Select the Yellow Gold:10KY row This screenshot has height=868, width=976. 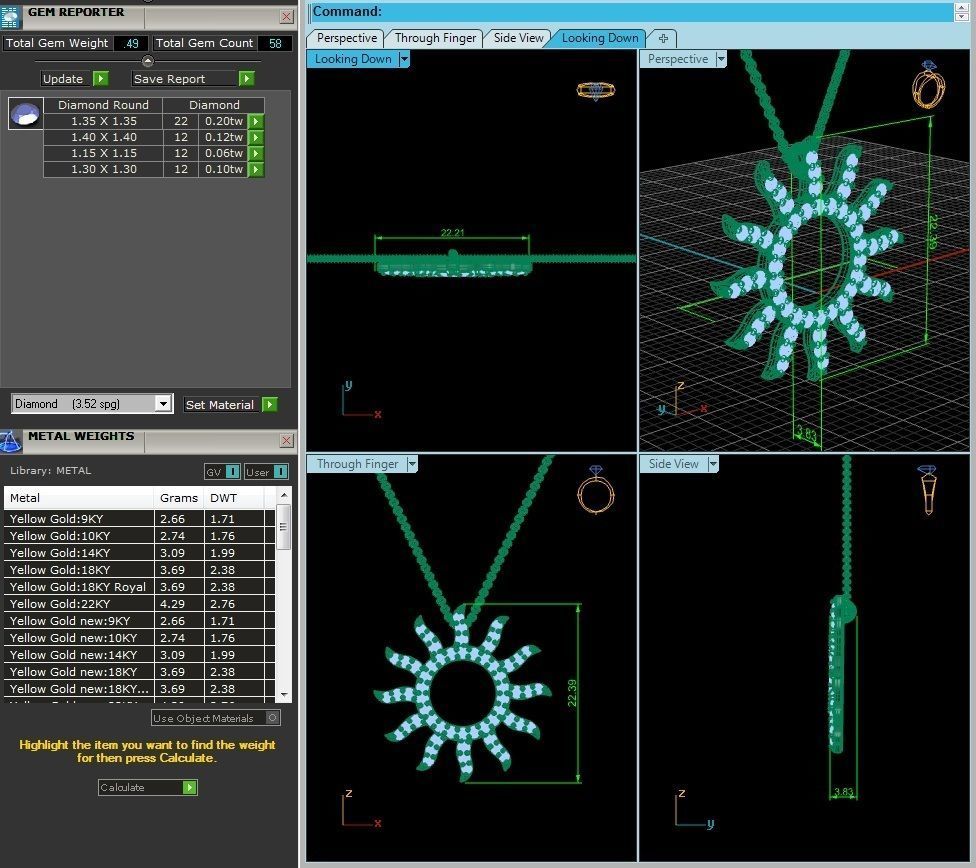pyautogui.click(x=139, y=535)
